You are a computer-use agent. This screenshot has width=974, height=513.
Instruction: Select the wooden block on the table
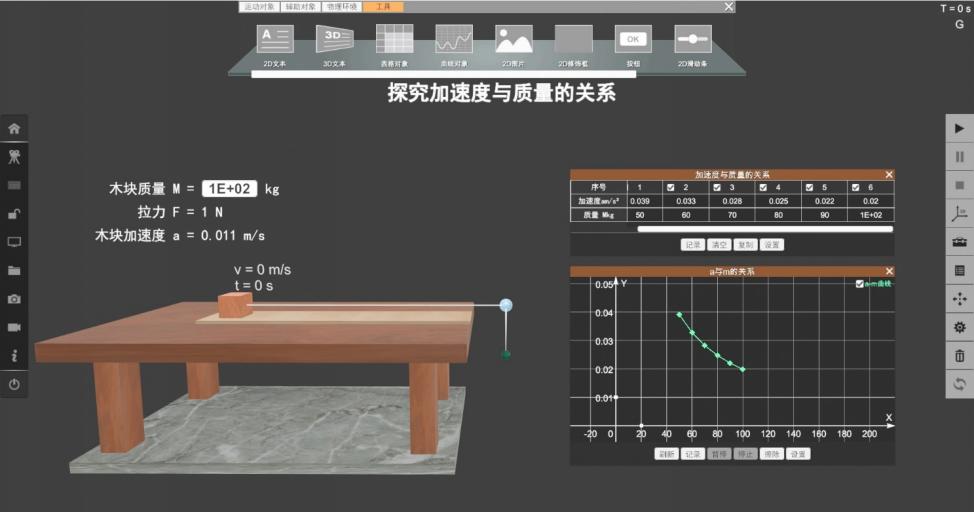pos(235,305)
